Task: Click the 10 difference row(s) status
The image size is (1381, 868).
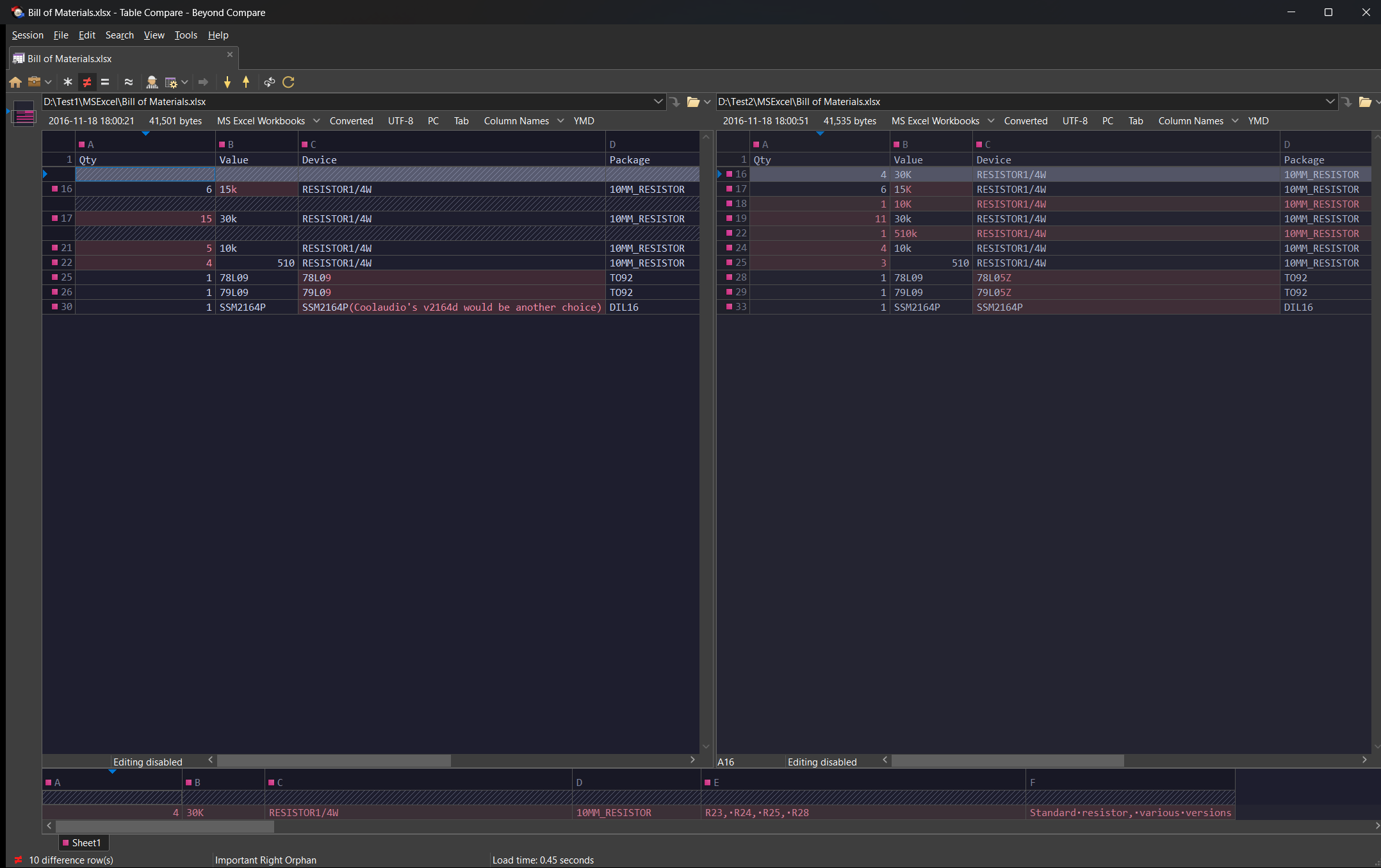Action: pyautogui.click(x=71, y=860)
